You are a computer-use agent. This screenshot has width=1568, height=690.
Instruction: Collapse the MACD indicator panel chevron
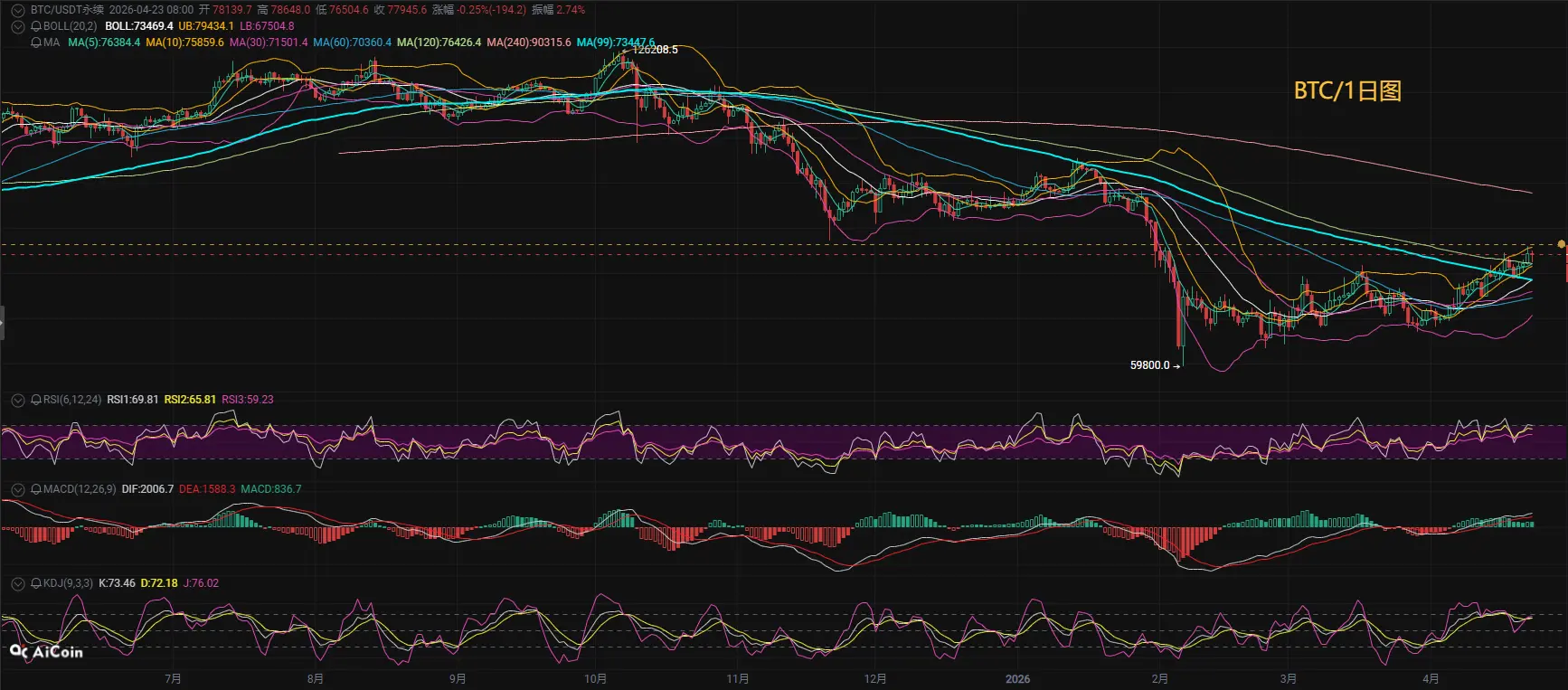click(17, 489)
